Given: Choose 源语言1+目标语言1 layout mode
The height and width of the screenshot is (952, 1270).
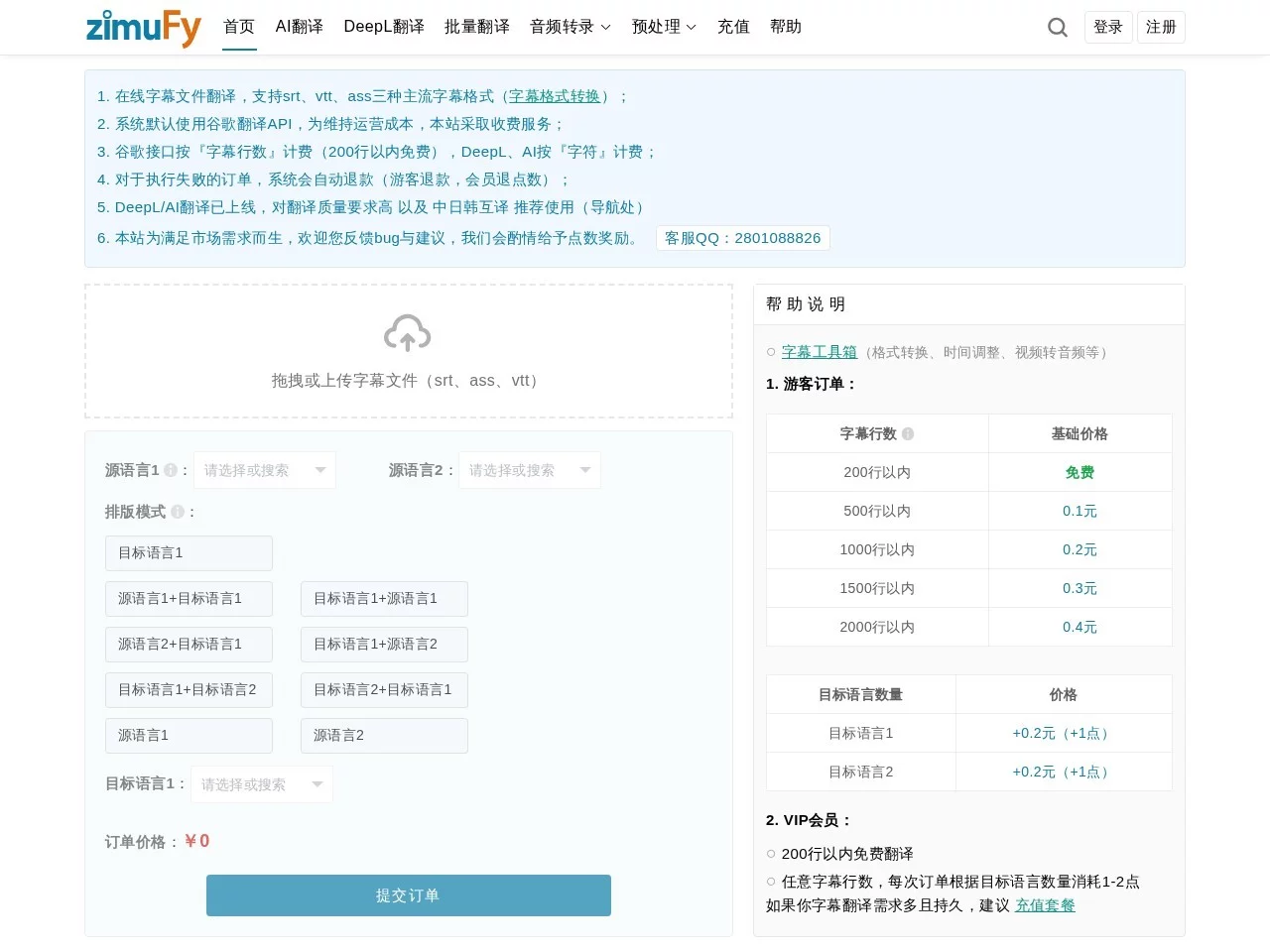Looking at the screenshot, I should 189,599.
